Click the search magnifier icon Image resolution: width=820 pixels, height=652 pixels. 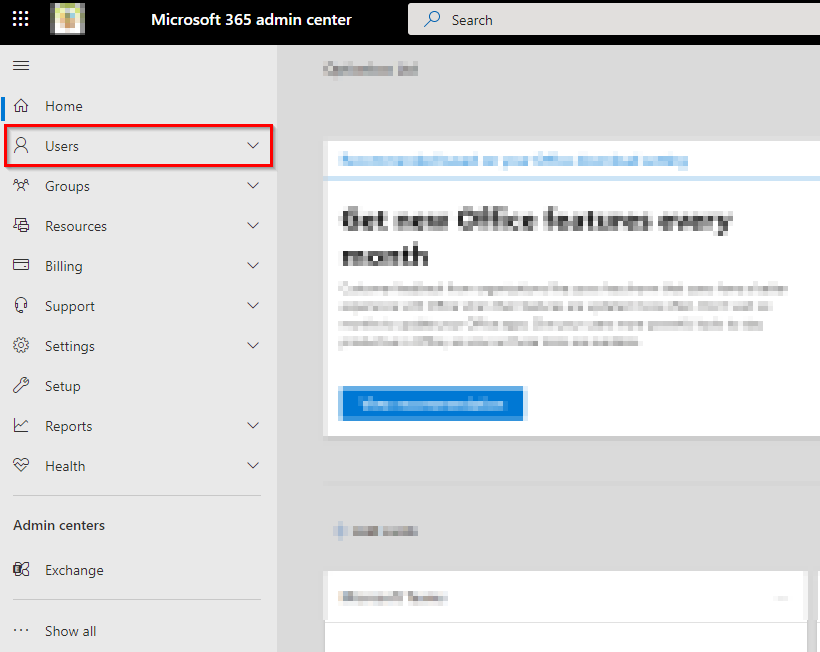(432, 19)
